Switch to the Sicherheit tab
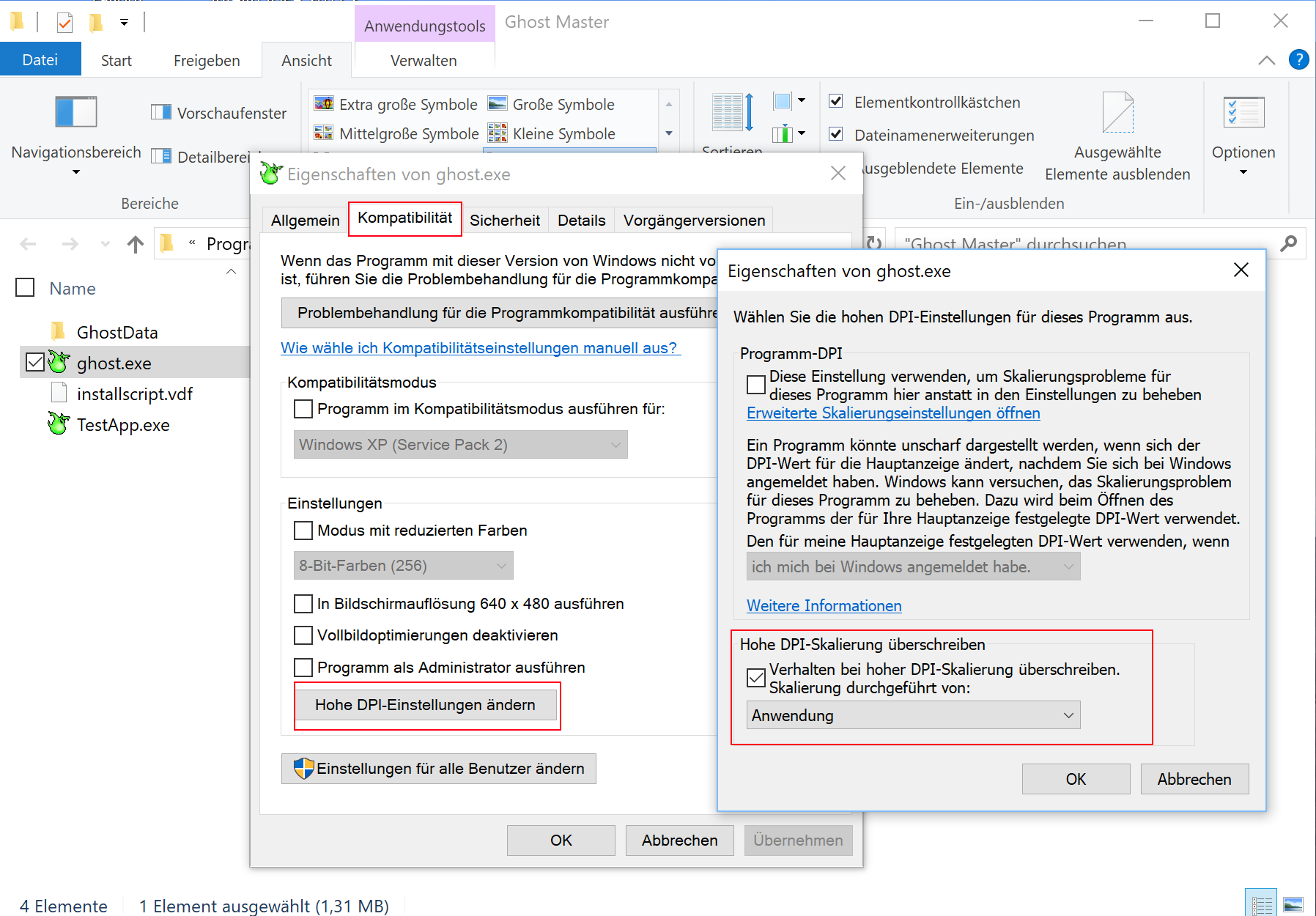 [504, 221]
